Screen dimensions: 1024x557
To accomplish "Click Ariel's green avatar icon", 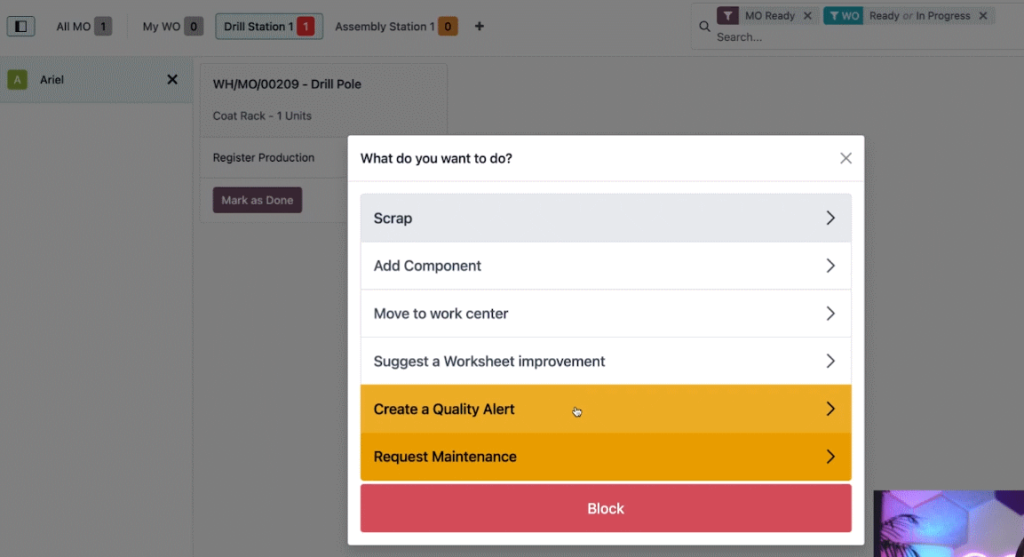I will [18, 80].
